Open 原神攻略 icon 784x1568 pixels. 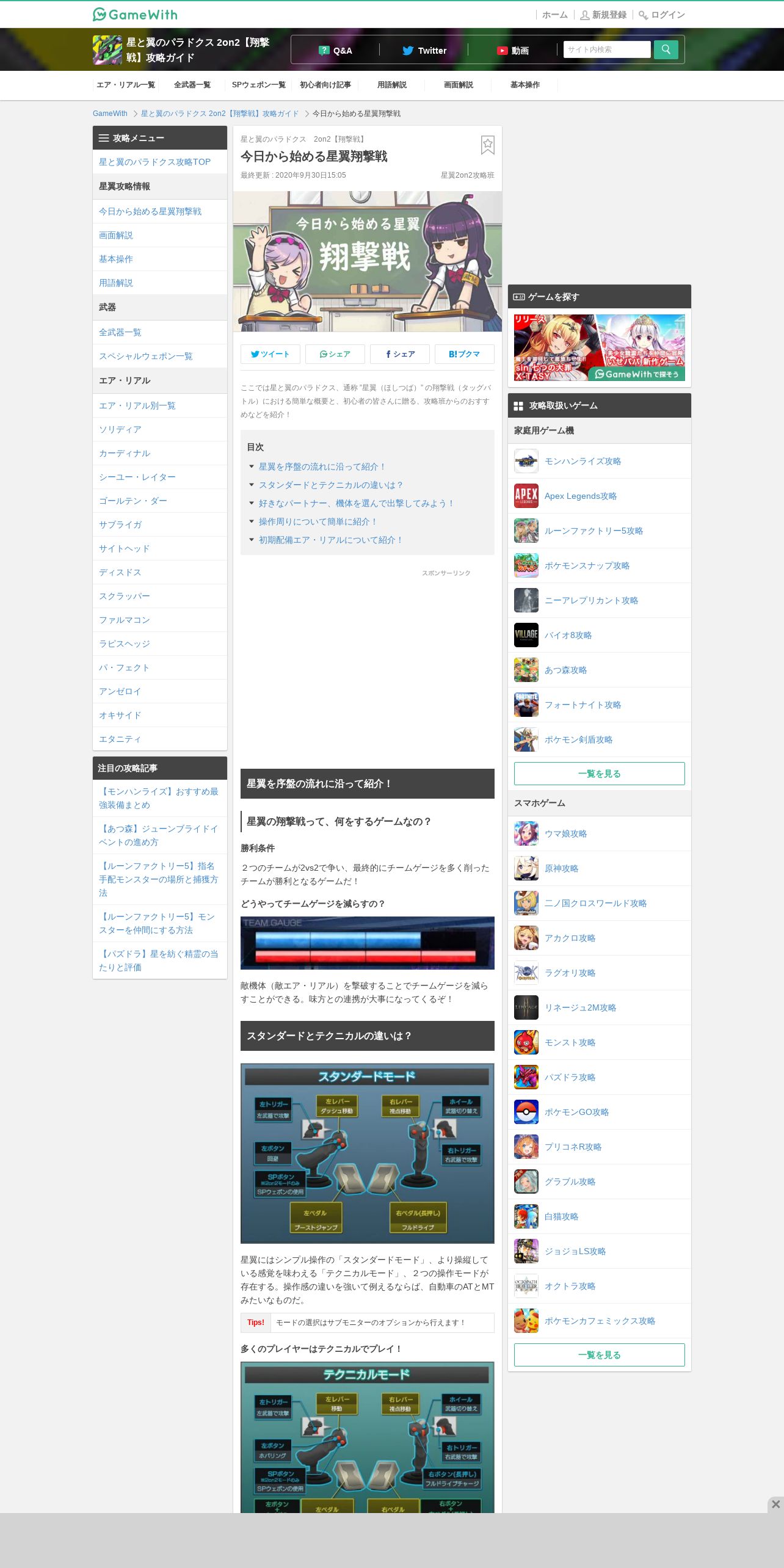526,868
